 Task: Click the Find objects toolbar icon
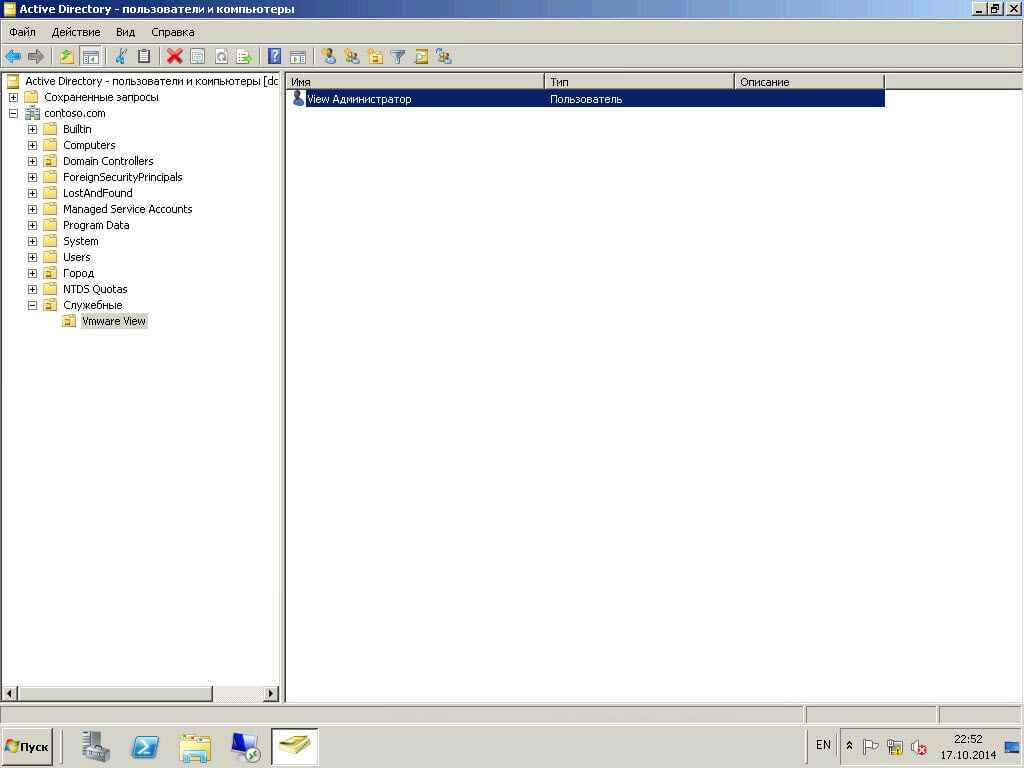tap(421, 57)
